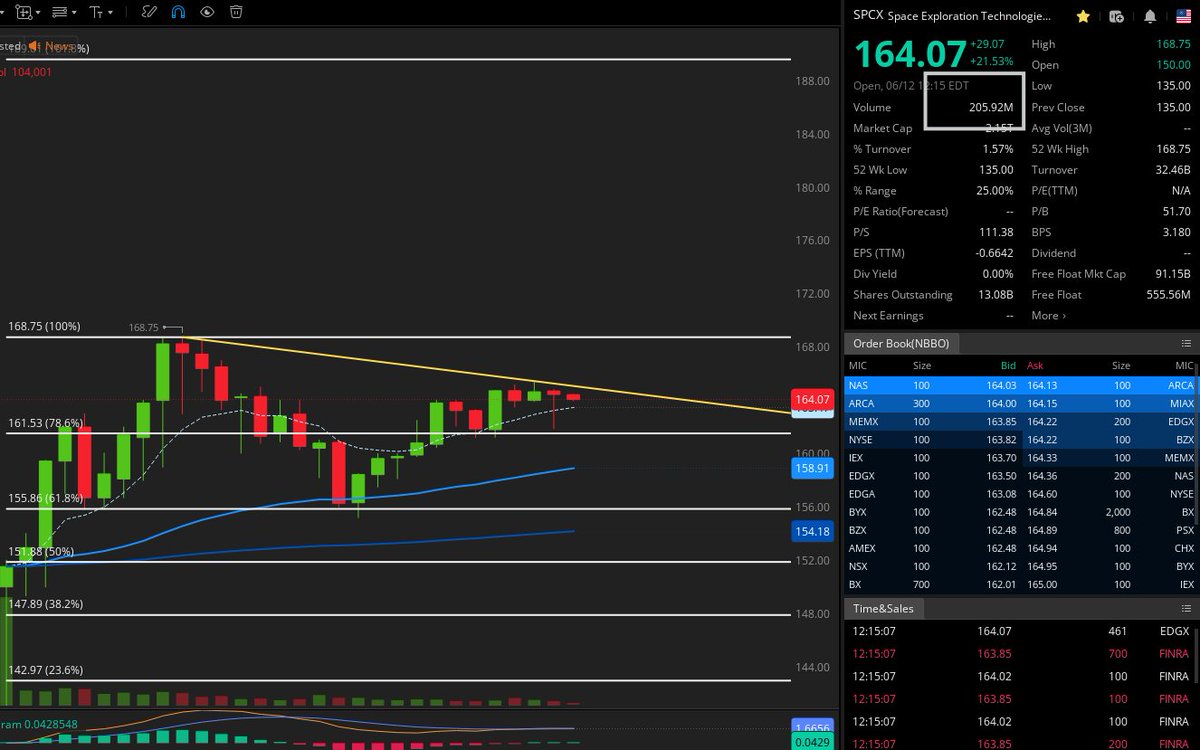
Task: Click the 165.00 ask from IEX
Action: tap(1042, 584)
